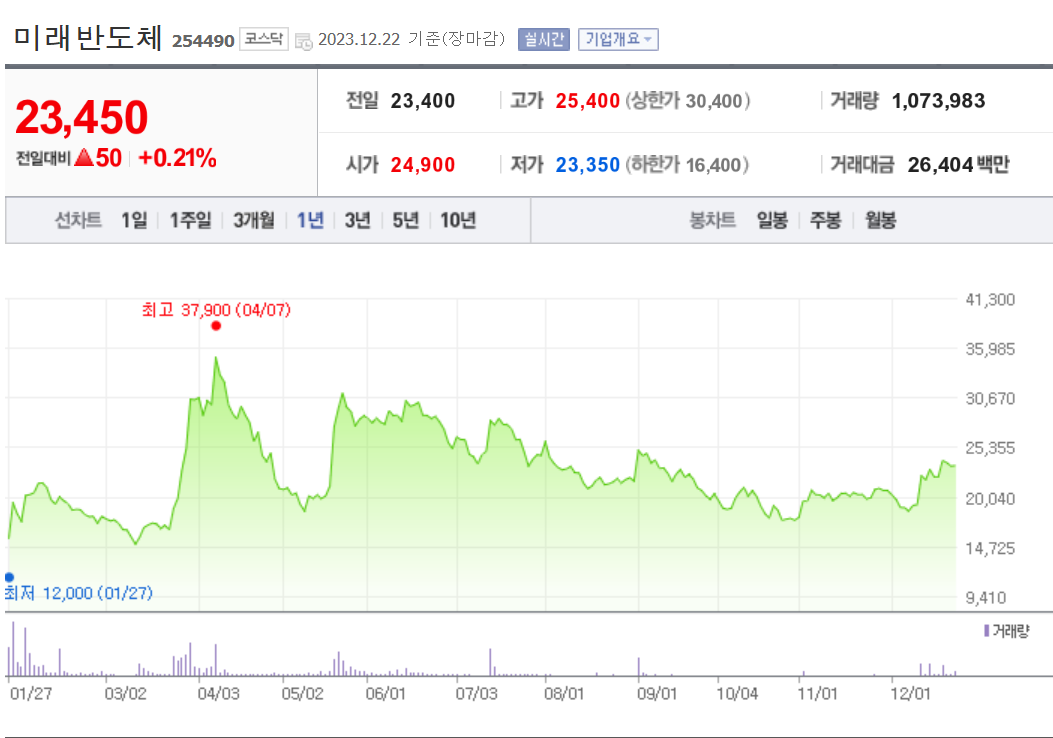Click the red up-triangle change icon
The height and width of the screenshot is (738, 1053).
coord(84,158)
